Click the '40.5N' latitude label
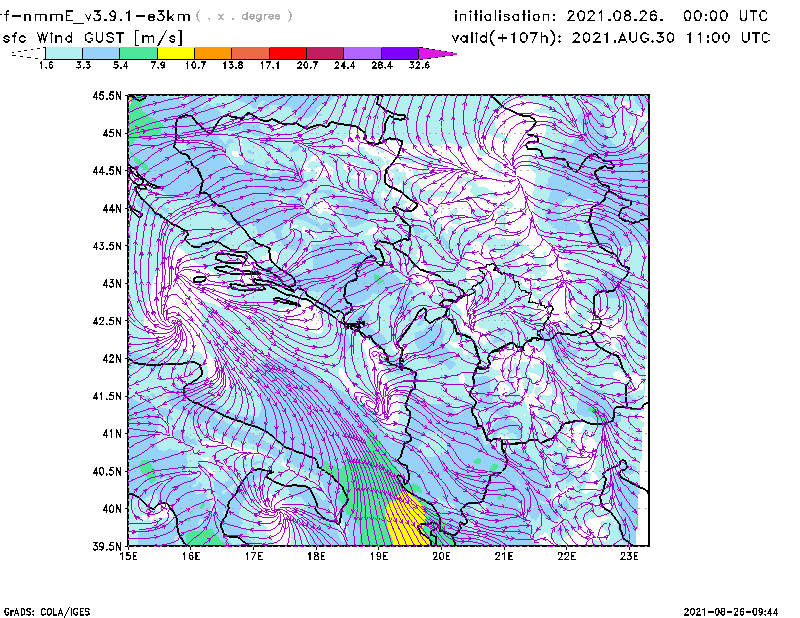 point(107,471)
